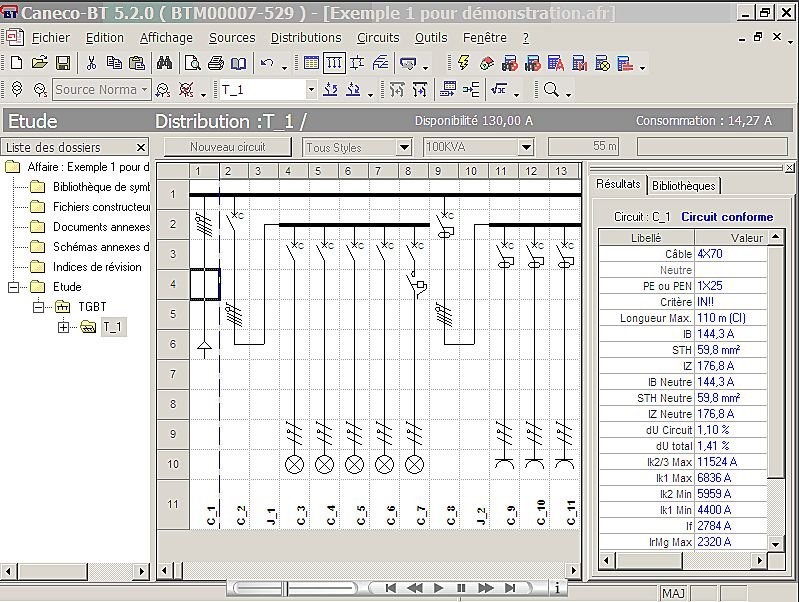
Task: Click the source symbol icon at toolbar start
Action: click(17, 90)
